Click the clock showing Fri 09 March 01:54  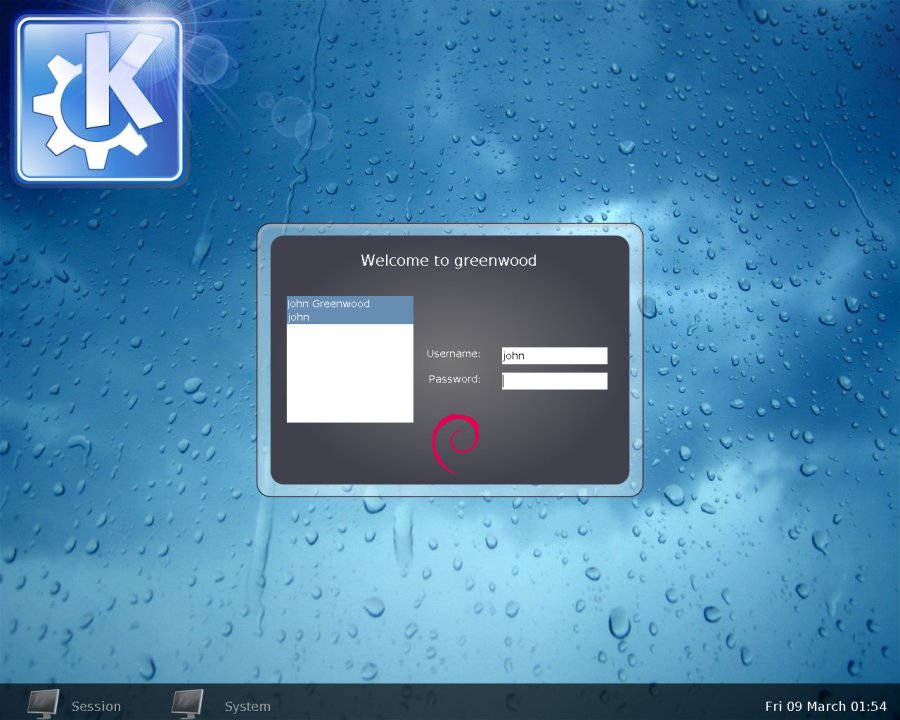point(825,706)
